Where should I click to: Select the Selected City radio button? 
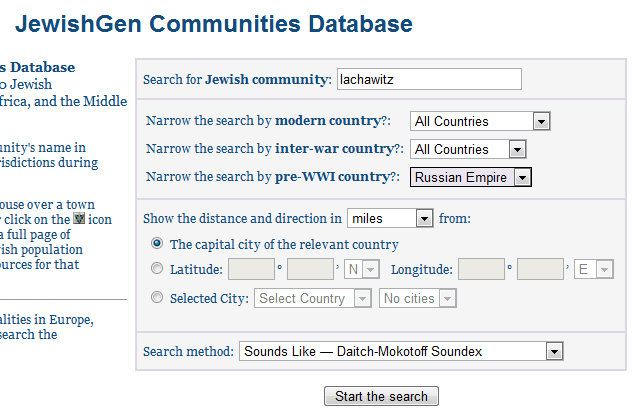coord(157,297)
